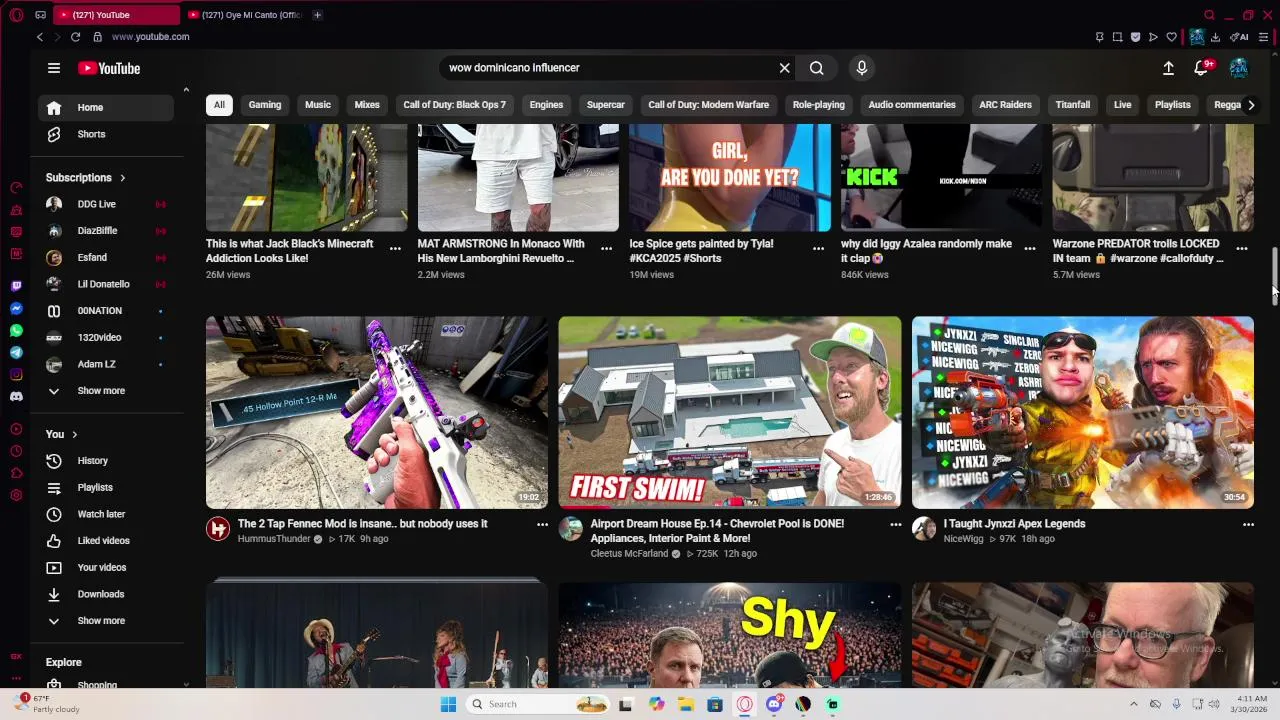Go back with browser back arrow
This screenshot has height=720, width=1280.
click(40, 37)
